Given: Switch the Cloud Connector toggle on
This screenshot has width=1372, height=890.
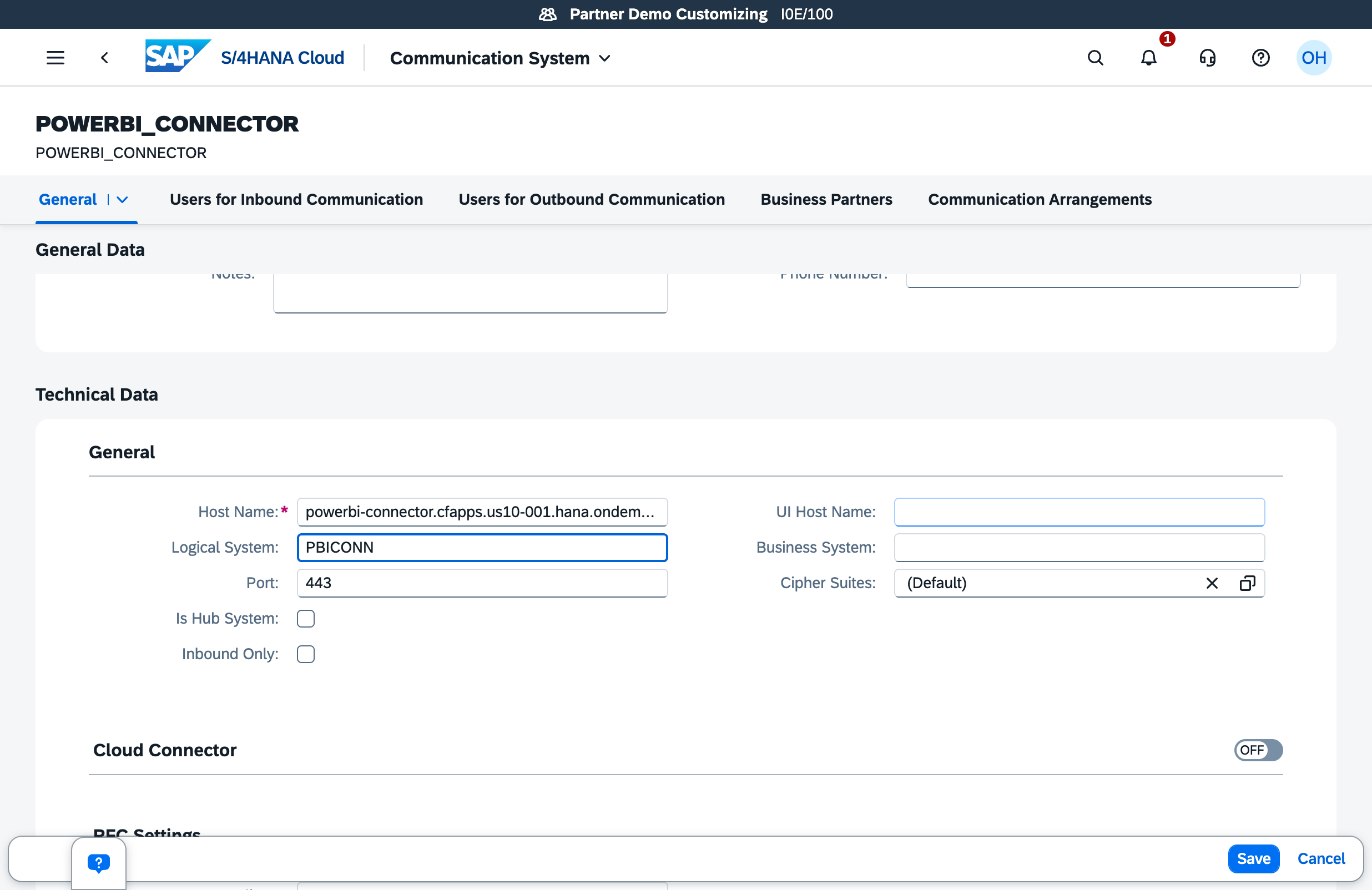Looking at the screenshot, I should point(1258,750).
